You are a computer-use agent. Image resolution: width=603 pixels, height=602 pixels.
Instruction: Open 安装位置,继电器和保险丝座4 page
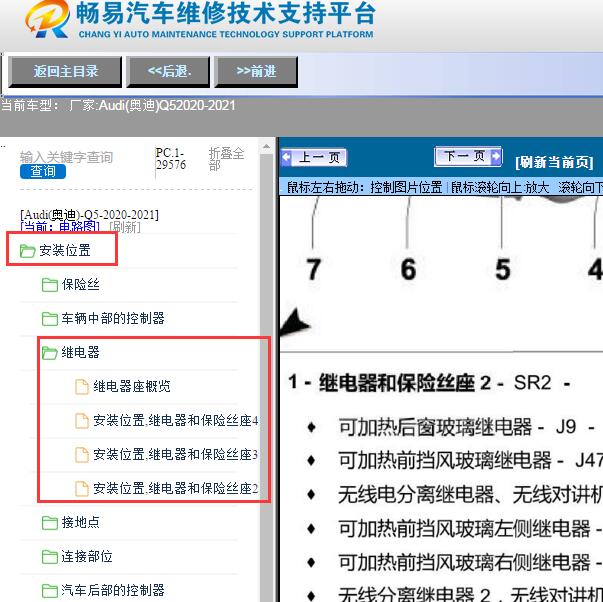pos(175,420)
